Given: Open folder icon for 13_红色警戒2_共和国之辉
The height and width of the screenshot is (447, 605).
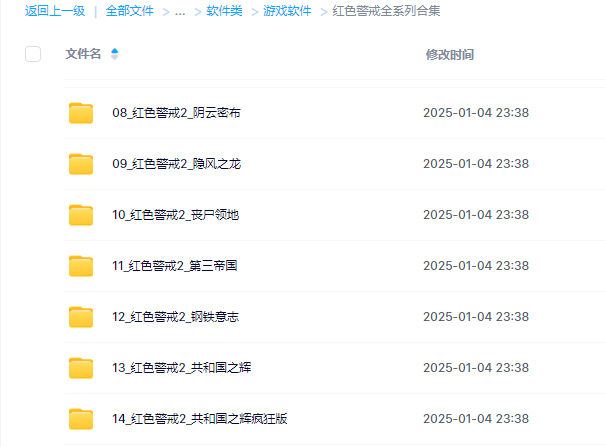Looking at the screenshot, I should [81, 368].
